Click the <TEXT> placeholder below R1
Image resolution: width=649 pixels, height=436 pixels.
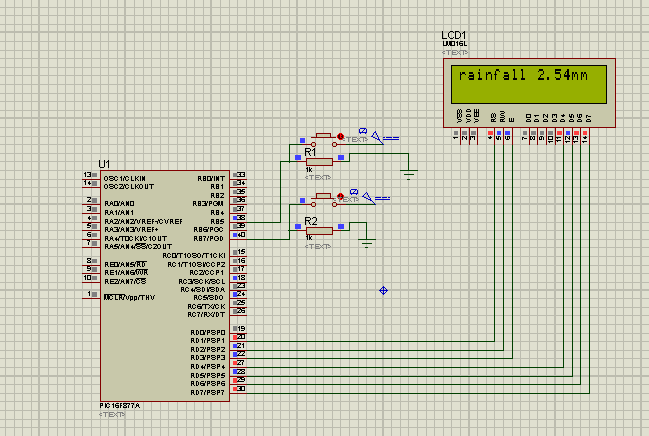point(318,178)
